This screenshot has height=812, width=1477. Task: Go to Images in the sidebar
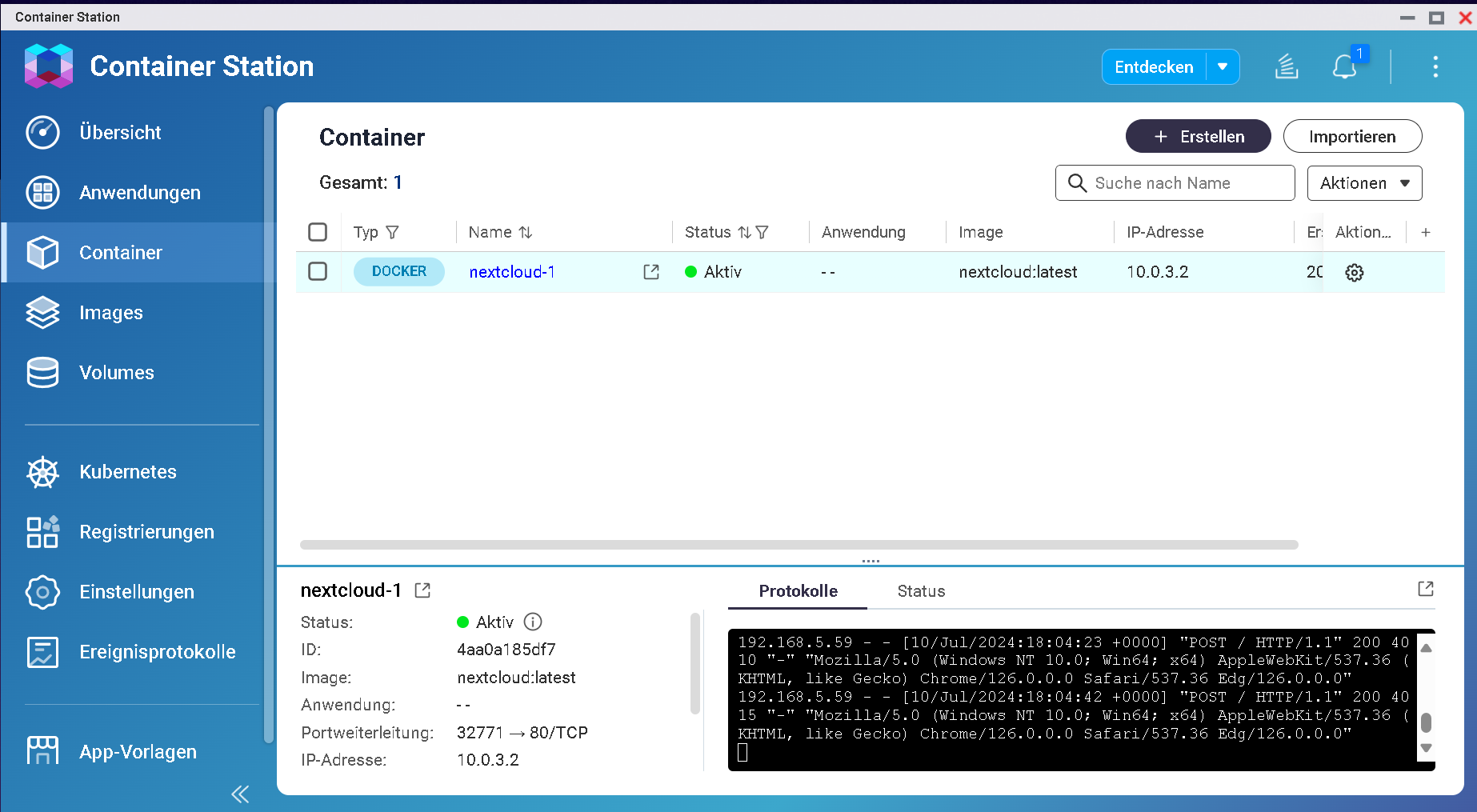pos(110,313)
